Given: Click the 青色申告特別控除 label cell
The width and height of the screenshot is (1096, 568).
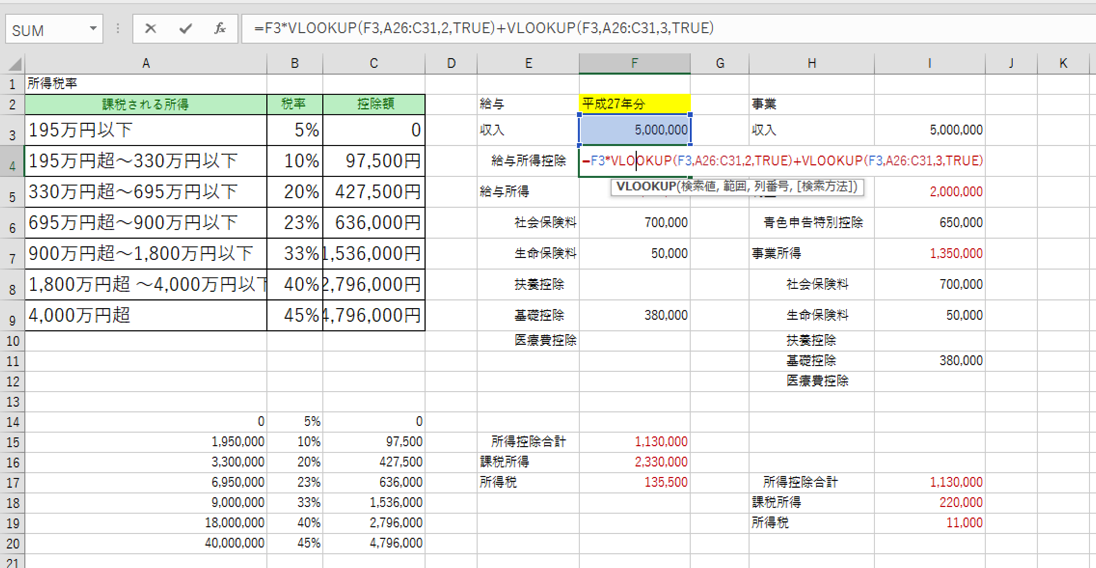Looking at the screenshot, I should pyautogui.click(x=812, y=223).
